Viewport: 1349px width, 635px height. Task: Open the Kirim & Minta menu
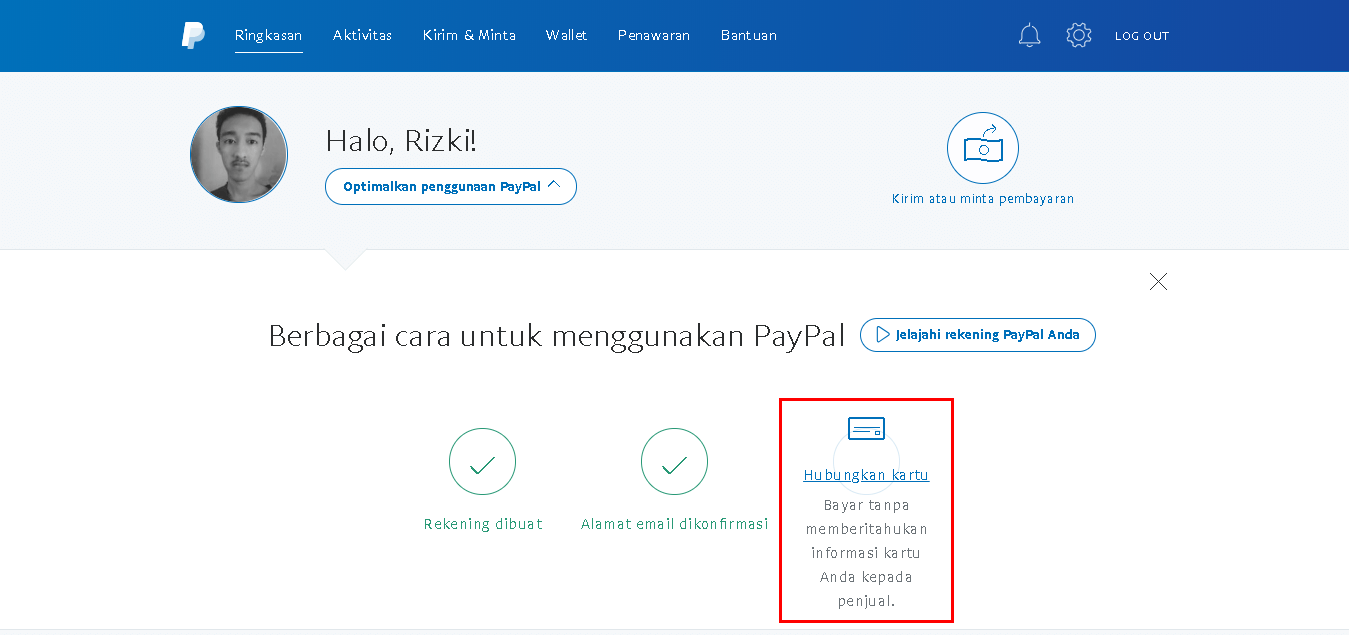click(x=469, y=35)
